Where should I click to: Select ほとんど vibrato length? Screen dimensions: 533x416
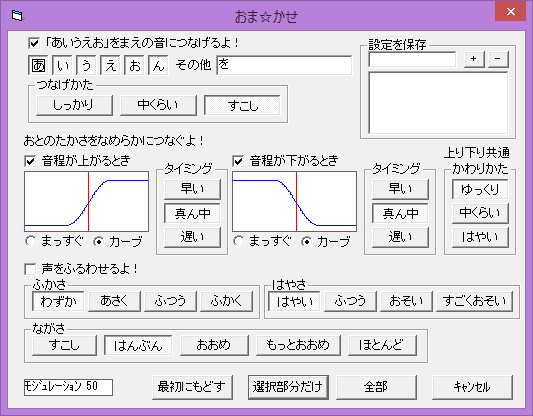(382, 345)
